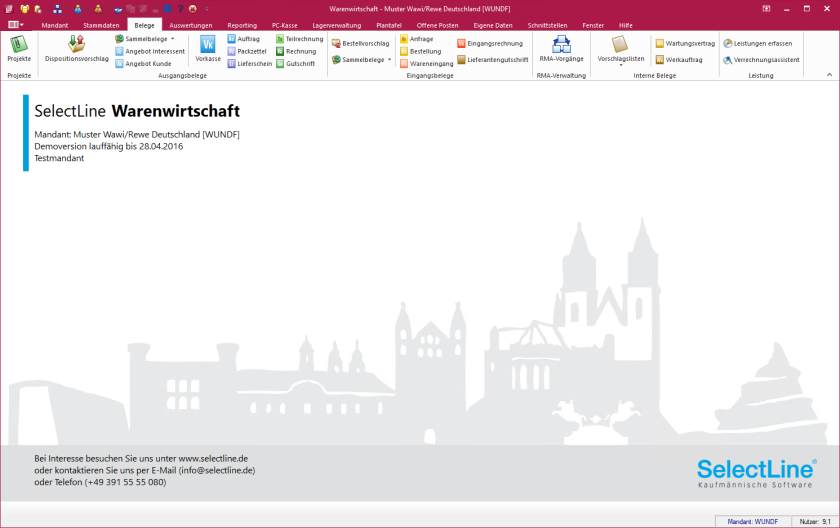840x528 pixels.
Task: Open RMA-Vorgänge management
Action: (x=561, y=49)
